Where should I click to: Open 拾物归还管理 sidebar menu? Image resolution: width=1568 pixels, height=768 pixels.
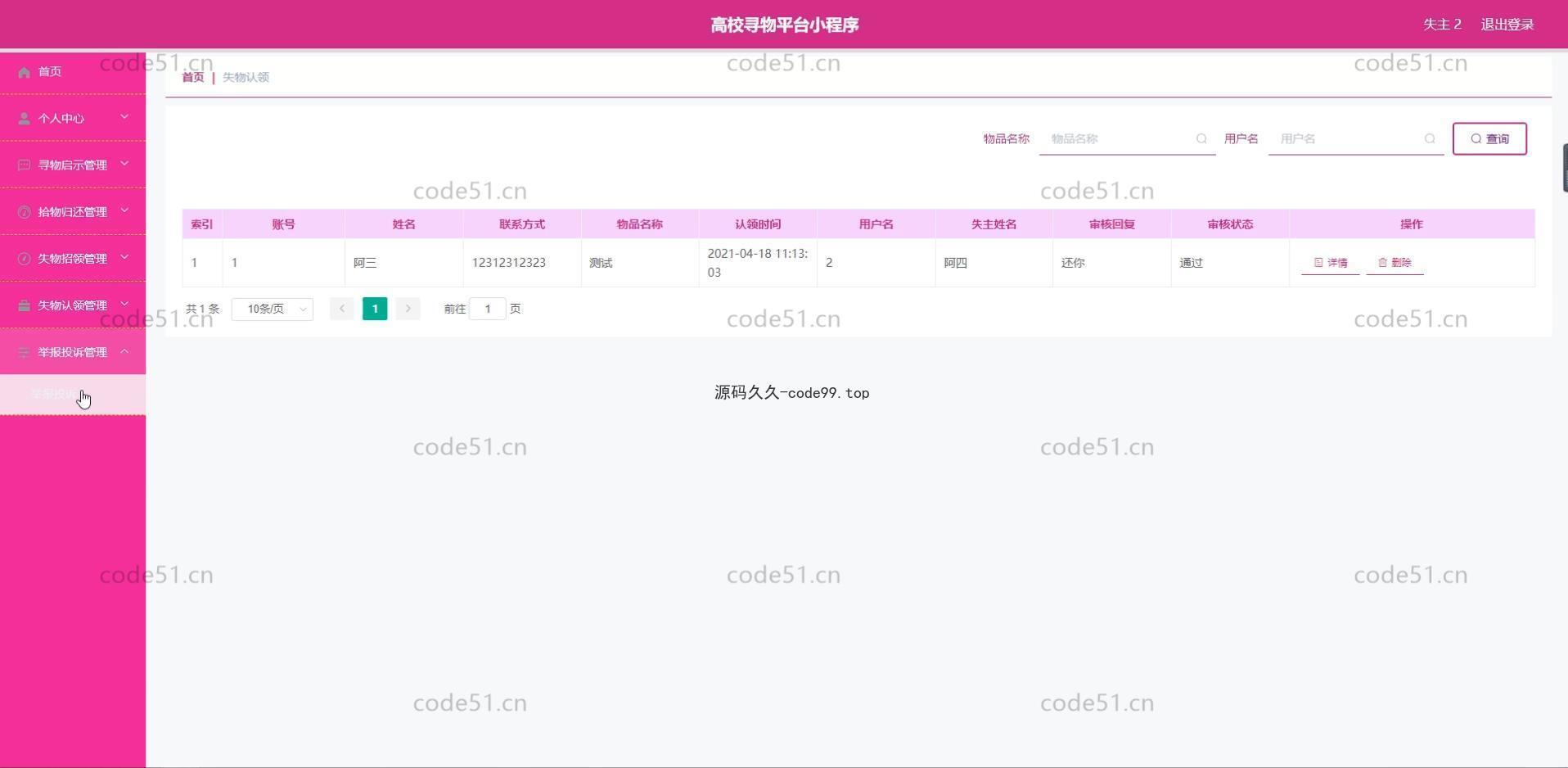[73, 212]
